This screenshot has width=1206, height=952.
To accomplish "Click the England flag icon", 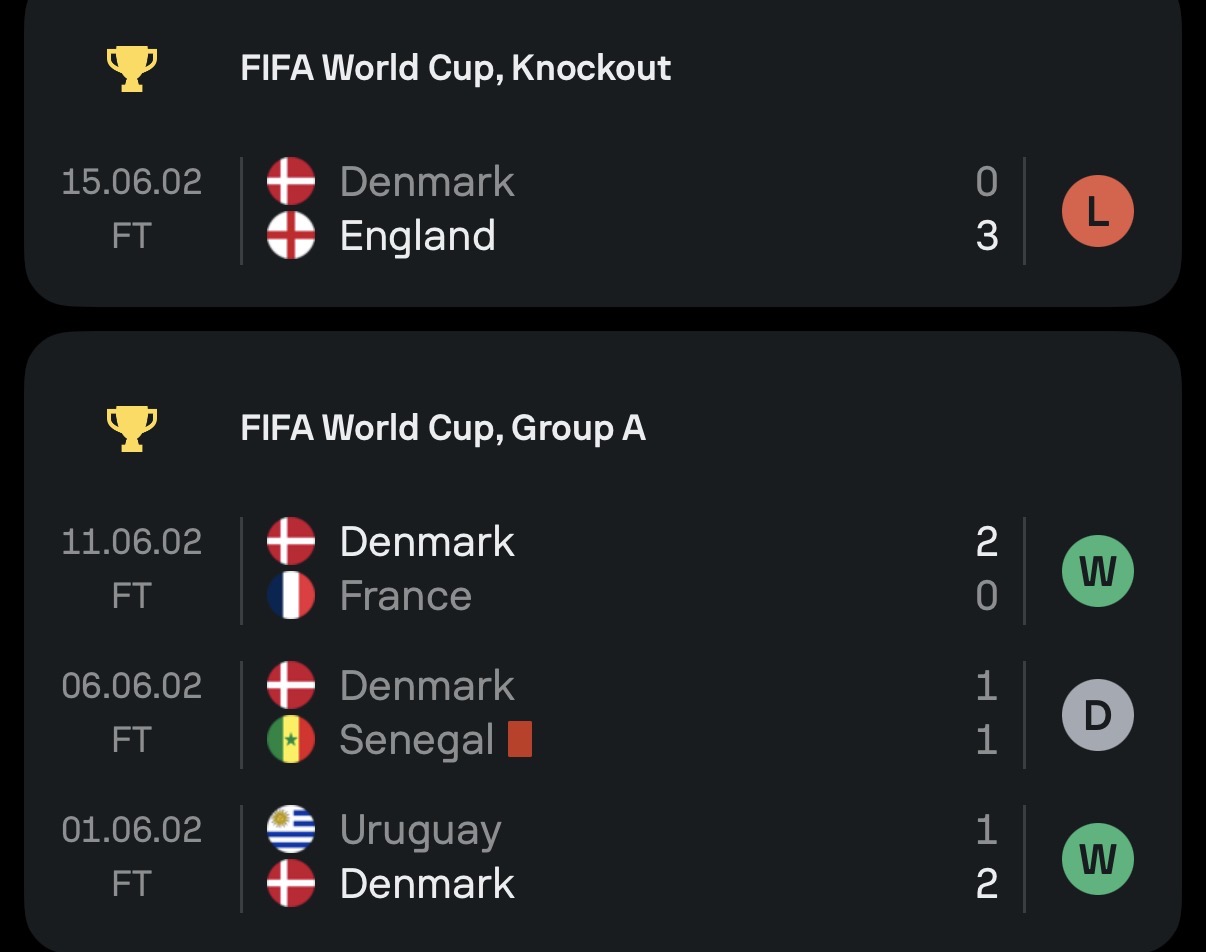I will click(x=291, y=237).
